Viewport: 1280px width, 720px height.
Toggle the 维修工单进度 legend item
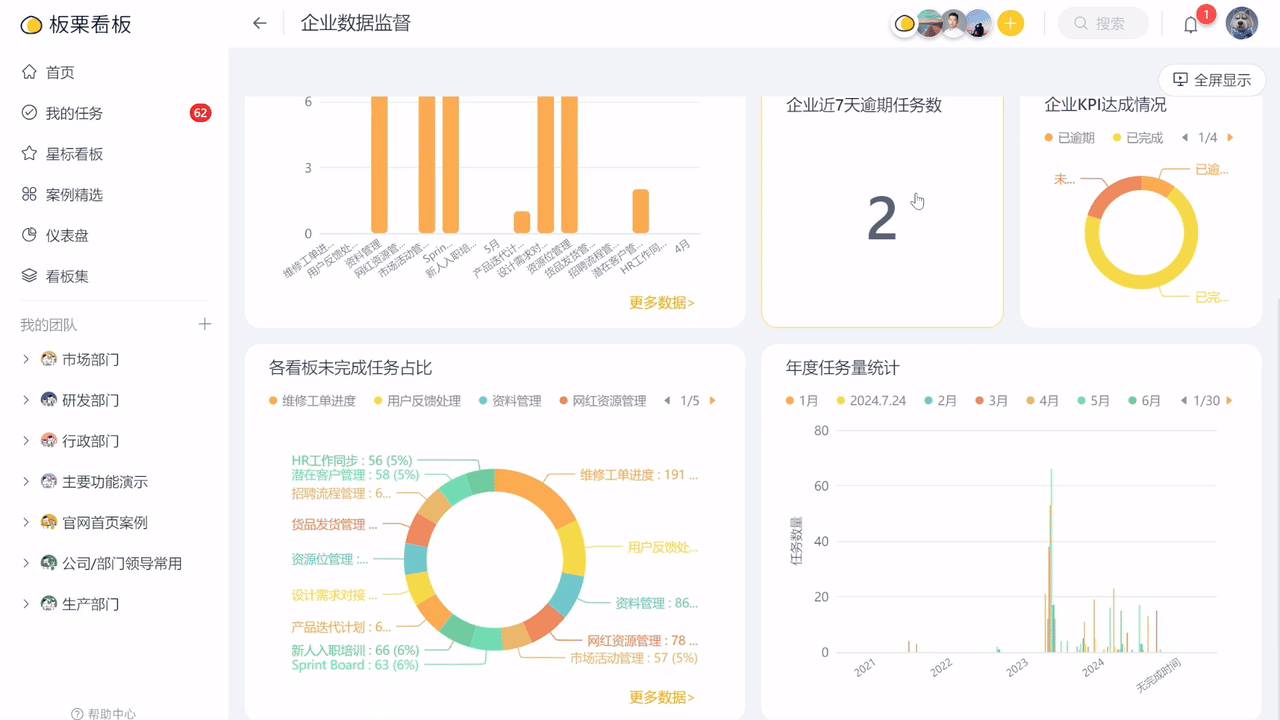[312, 401]
